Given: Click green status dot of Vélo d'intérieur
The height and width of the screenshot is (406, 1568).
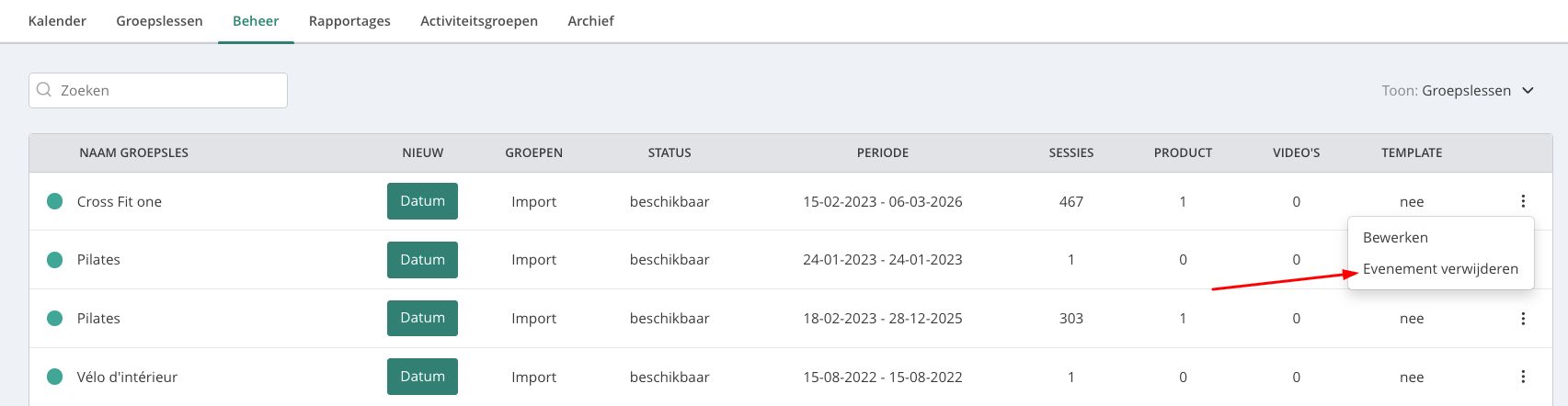Looking at the screenshot, I should (x=55, y=377).
